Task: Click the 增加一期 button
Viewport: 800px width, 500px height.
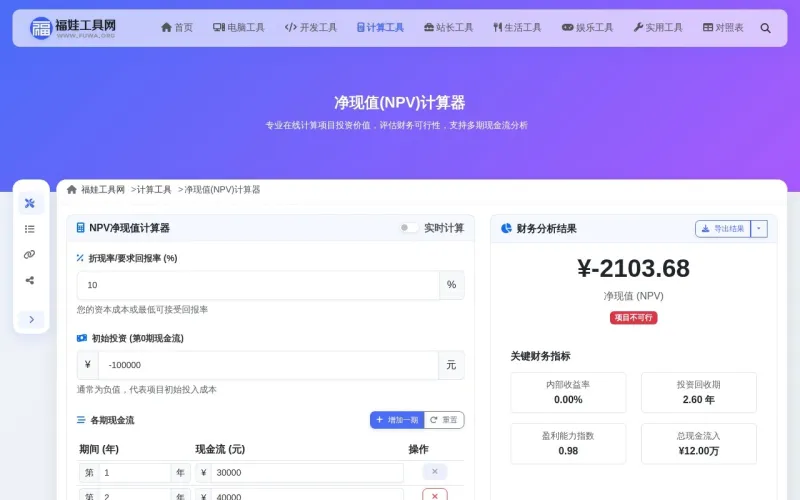Action: click(397, 420)
